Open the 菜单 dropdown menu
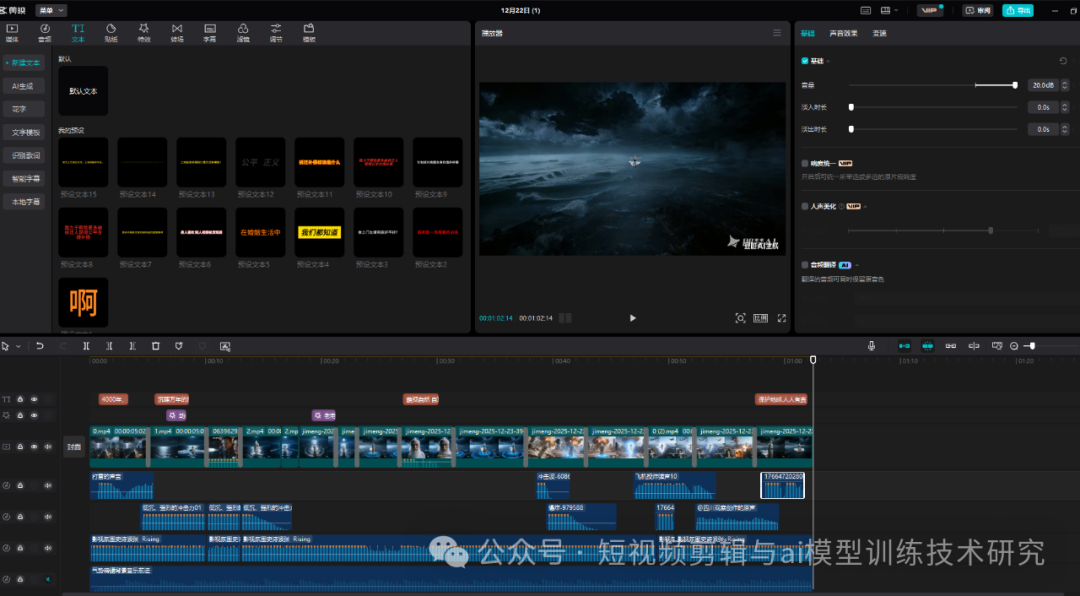Viewport: 1080px width, 596px height. point(51,10)
